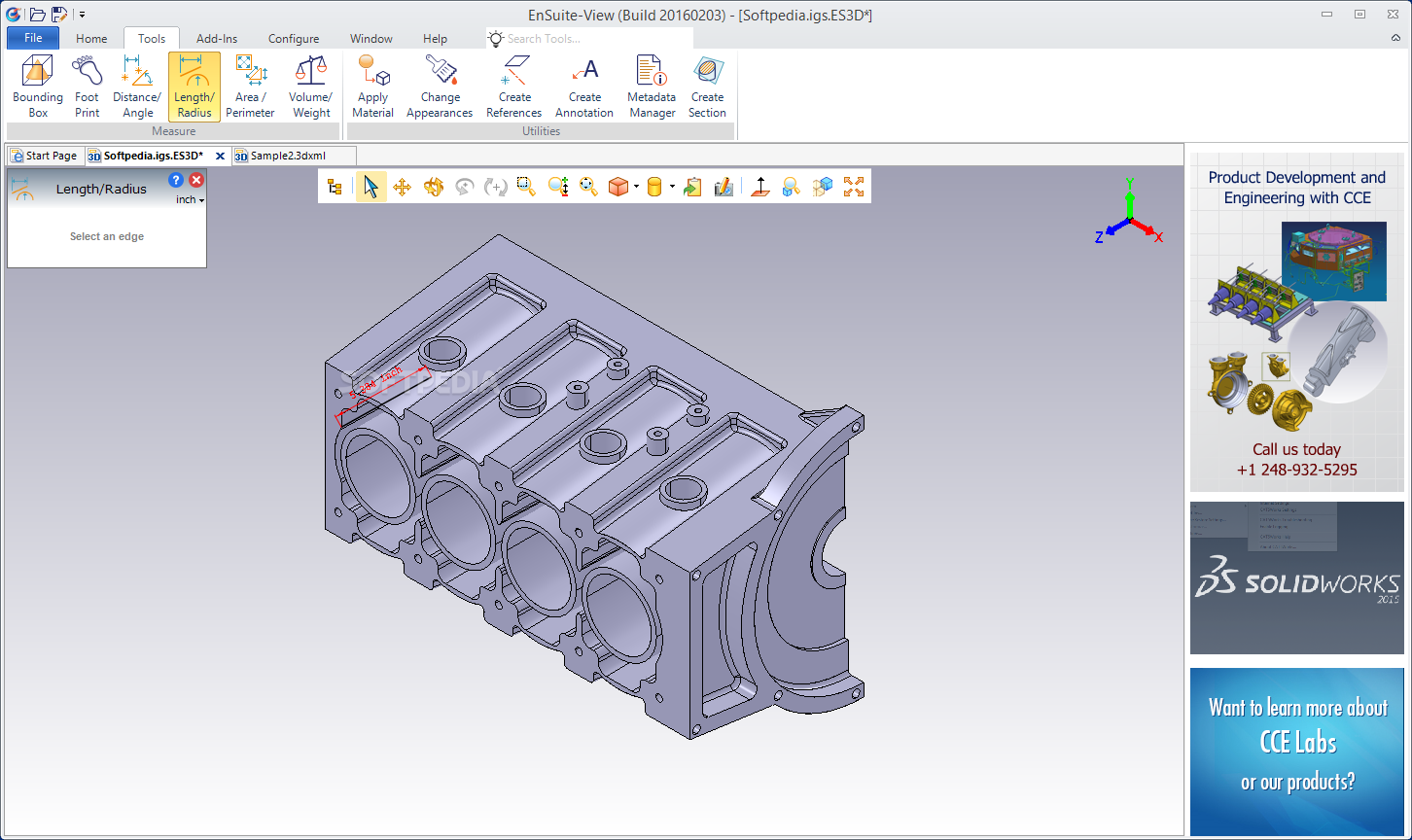Click the exploded cubes icon
The image size is (1412, 840).
click(x=823, y=187)
